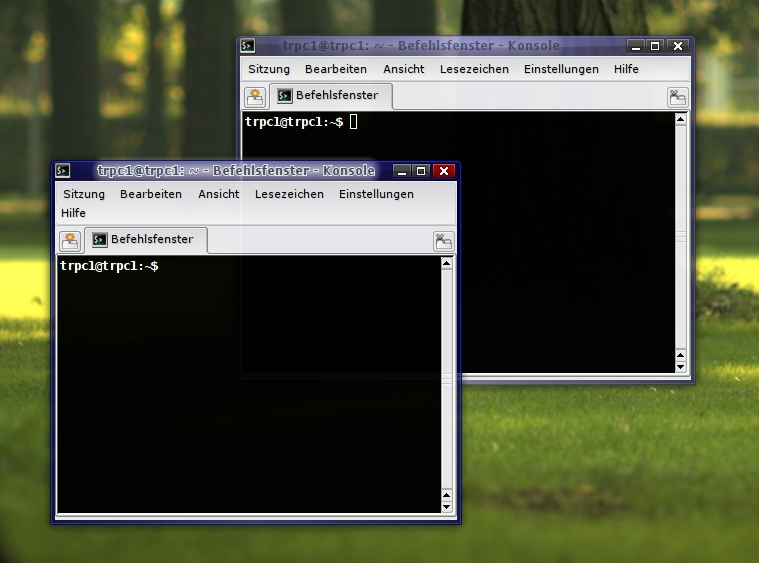The width and height of the screenshot is (759, 563).
Task: Click title text of back Konsole window
Action: coord(421,46)
